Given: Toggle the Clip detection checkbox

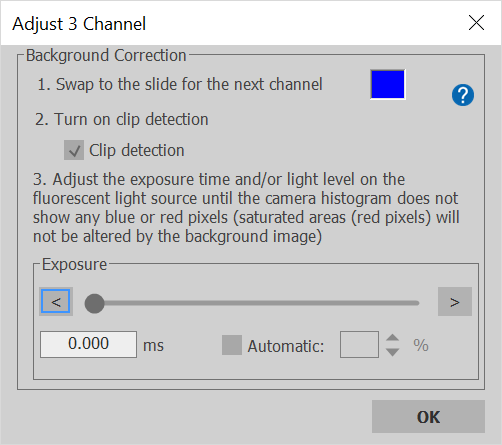Looking at the screenshot, I should point(74,150).
